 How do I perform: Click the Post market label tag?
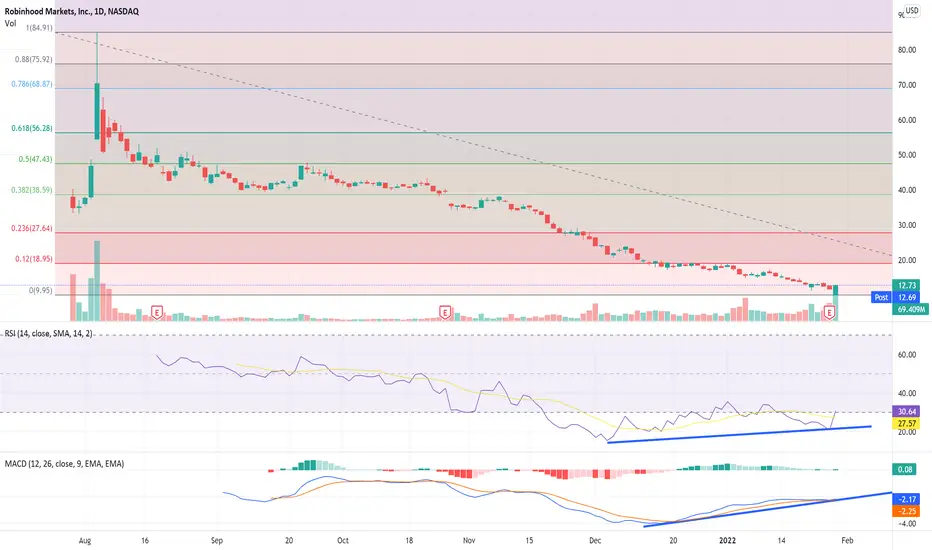pyautogui.click(x=881, y=297)
